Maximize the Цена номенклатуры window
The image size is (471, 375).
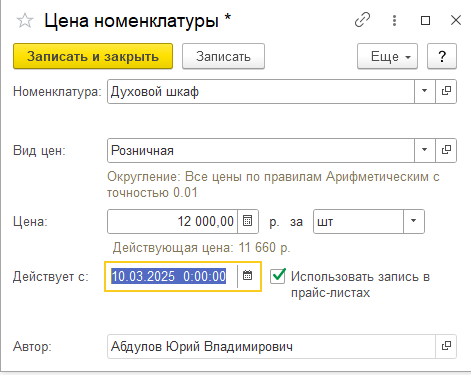coord(425,21)
